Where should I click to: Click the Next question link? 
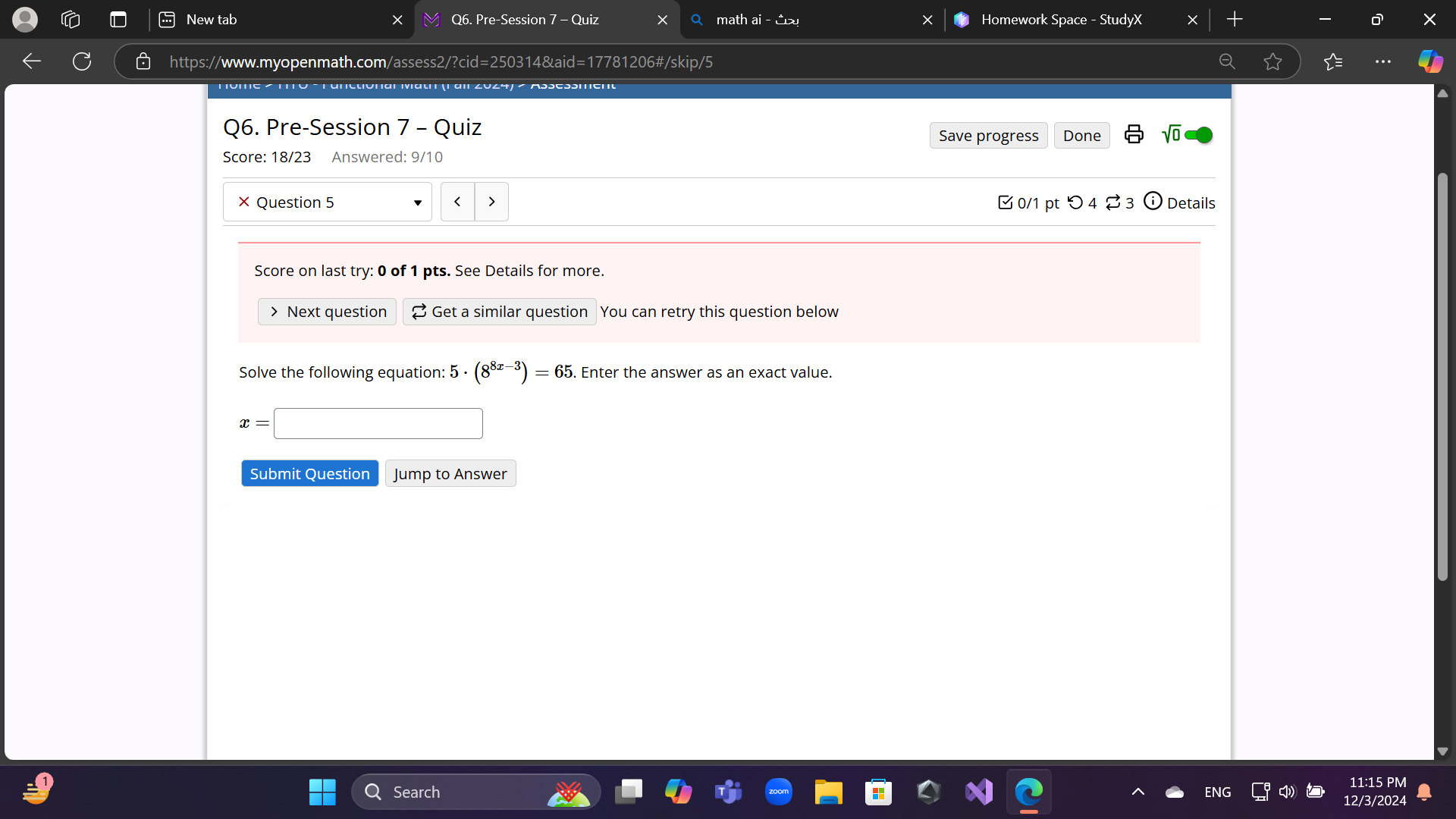coord(328,311)
